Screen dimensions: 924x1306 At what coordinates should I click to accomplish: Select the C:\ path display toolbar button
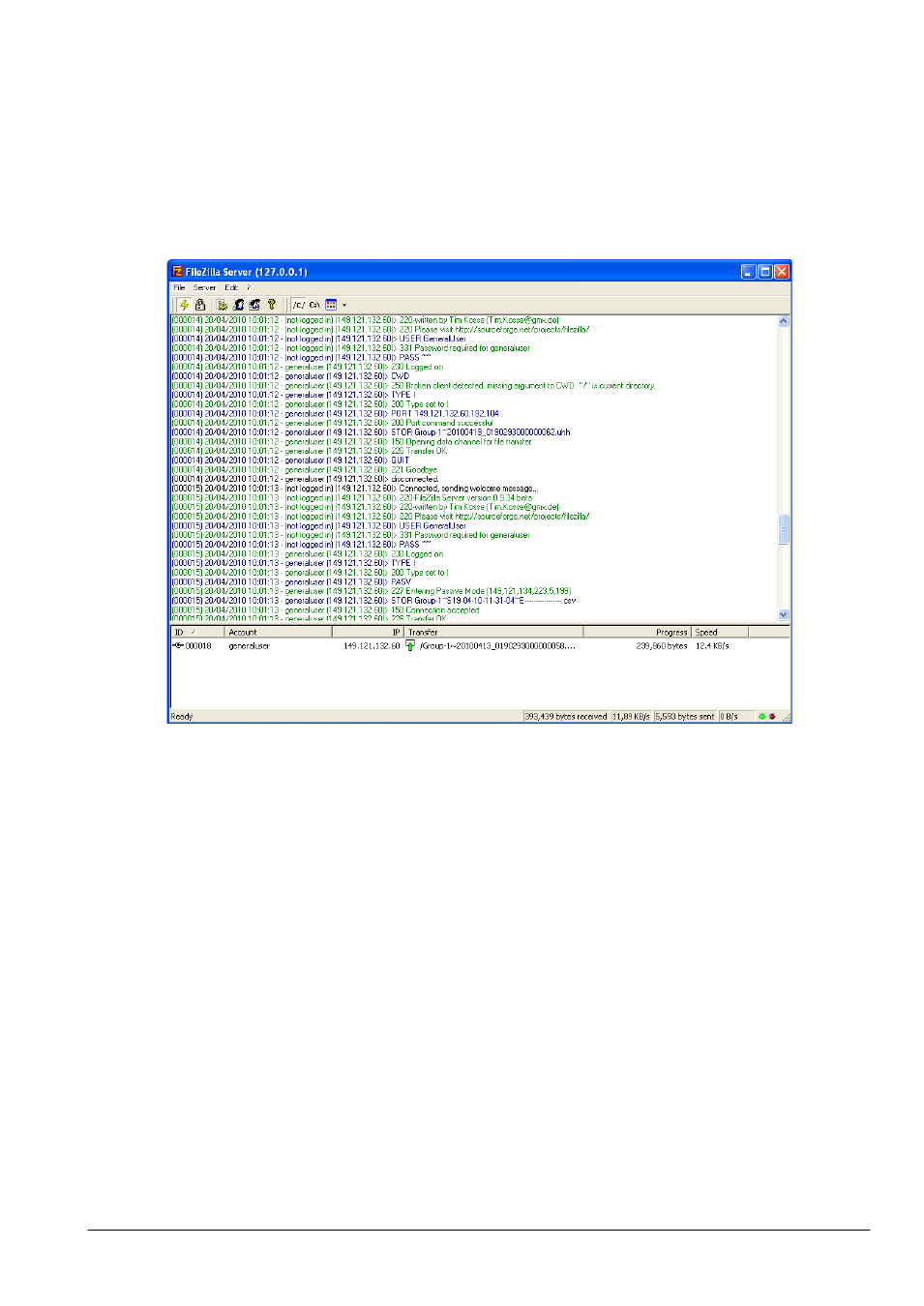pyautogui.click(x=314, y=305)
